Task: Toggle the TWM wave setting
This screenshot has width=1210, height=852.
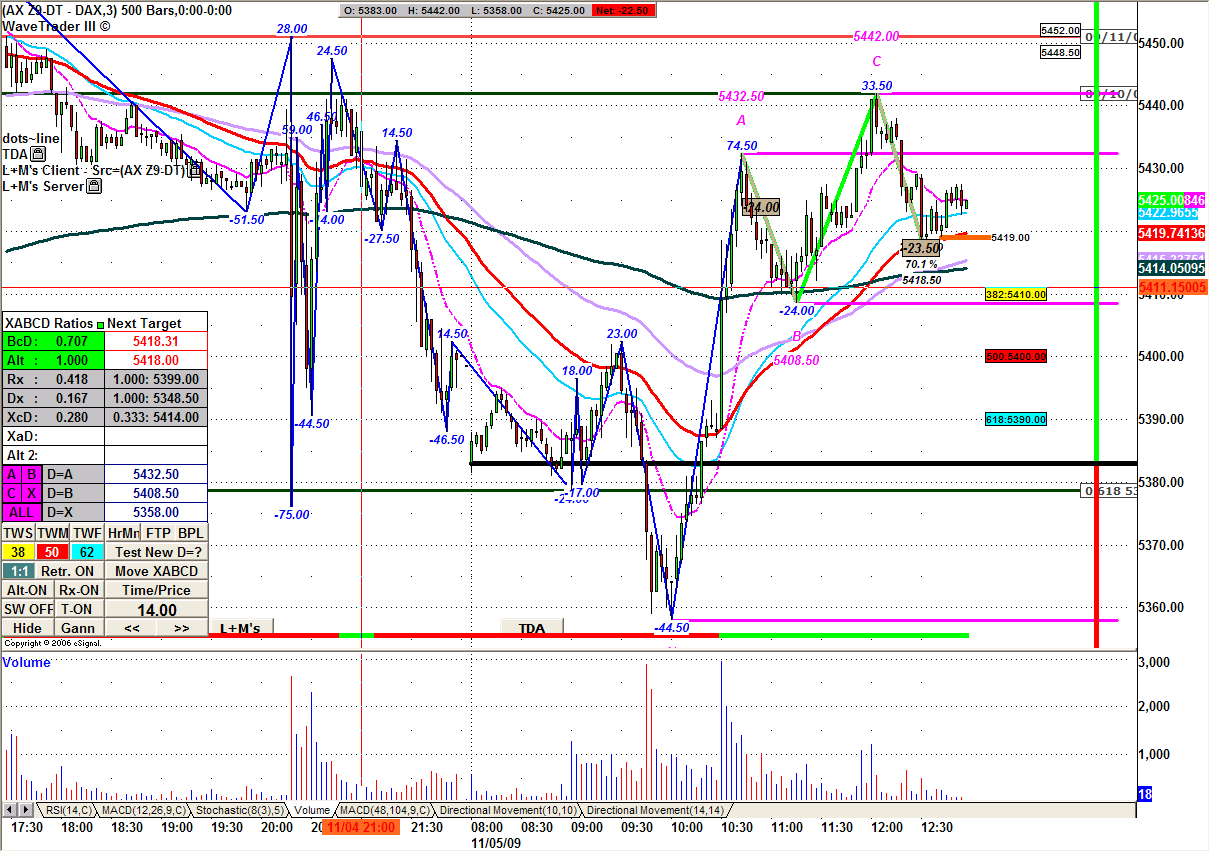Action: pyautogui.click(x=53, y=534)
